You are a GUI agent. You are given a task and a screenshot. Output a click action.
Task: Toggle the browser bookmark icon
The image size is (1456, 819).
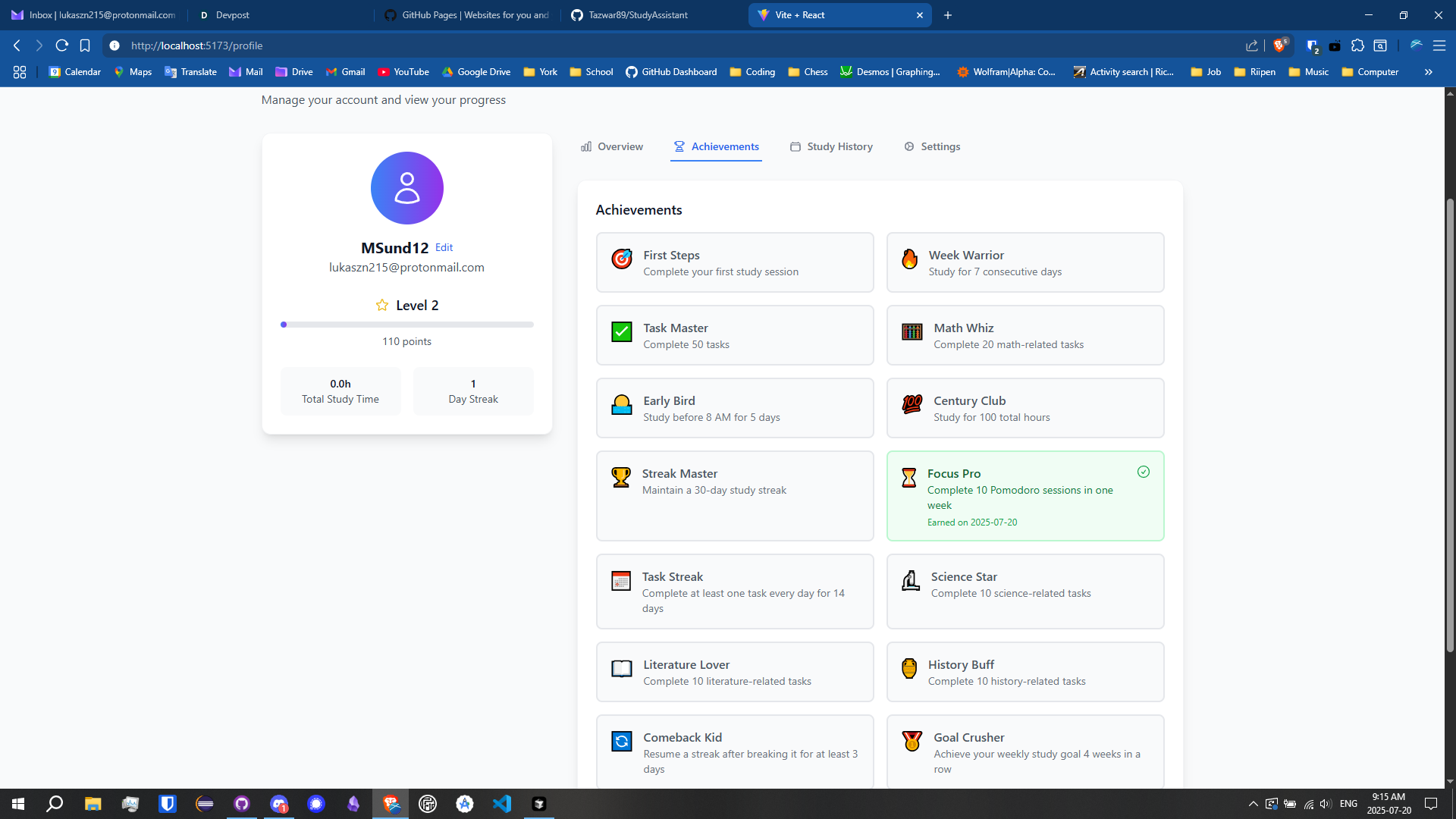coord(85,45)
